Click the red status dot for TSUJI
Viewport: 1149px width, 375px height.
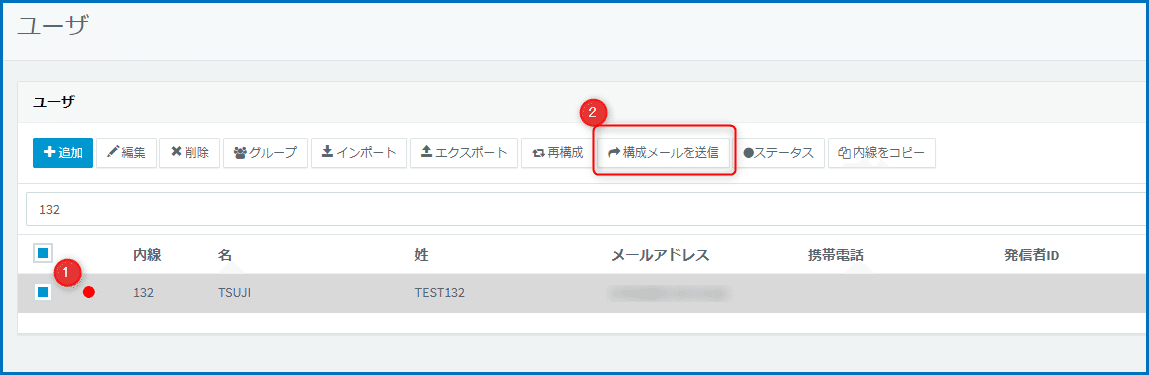[89, 292]
